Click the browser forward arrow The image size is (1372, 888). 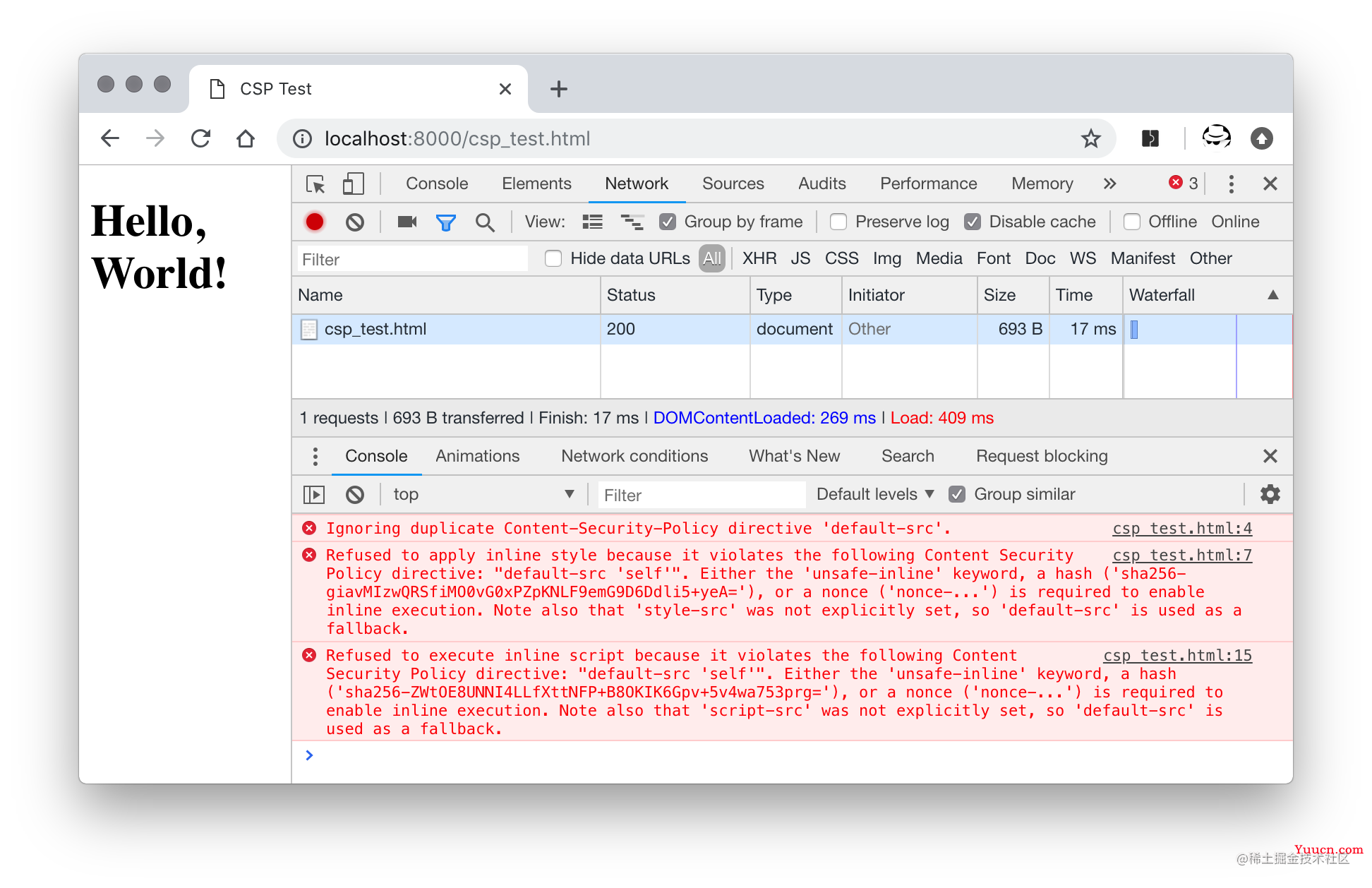155,138
